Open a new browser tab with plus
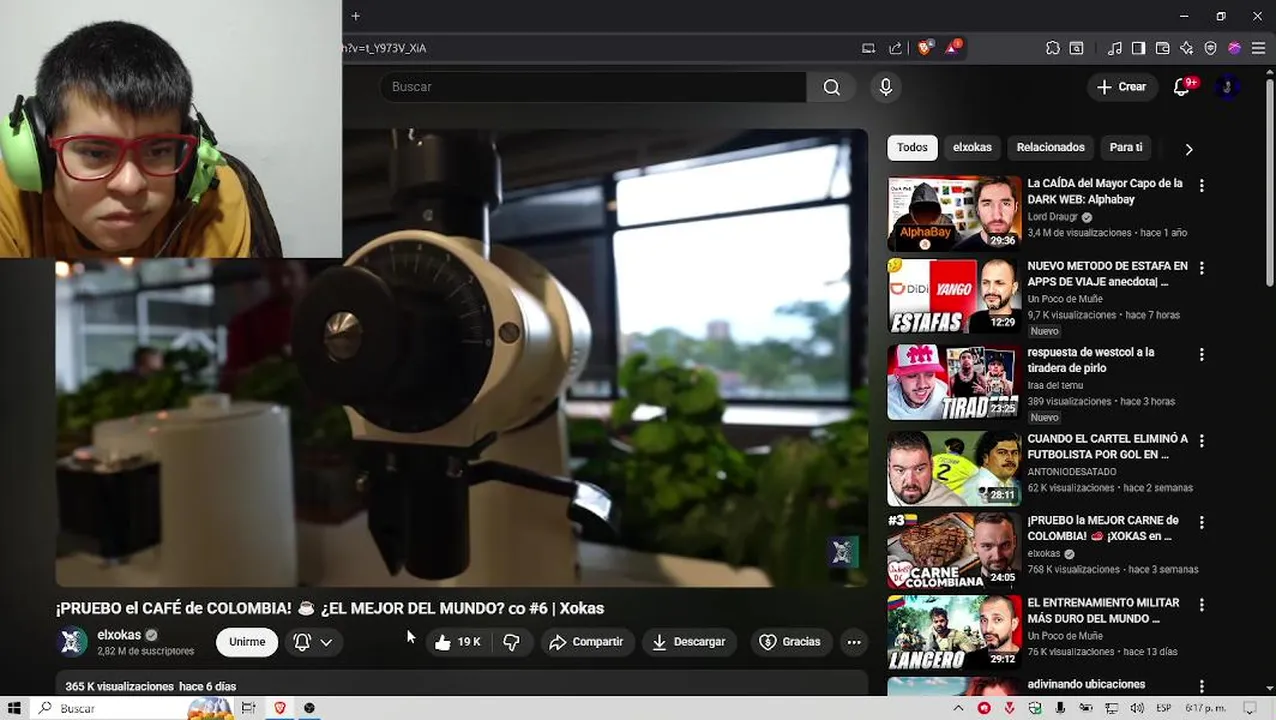 [x=355, y=16]
